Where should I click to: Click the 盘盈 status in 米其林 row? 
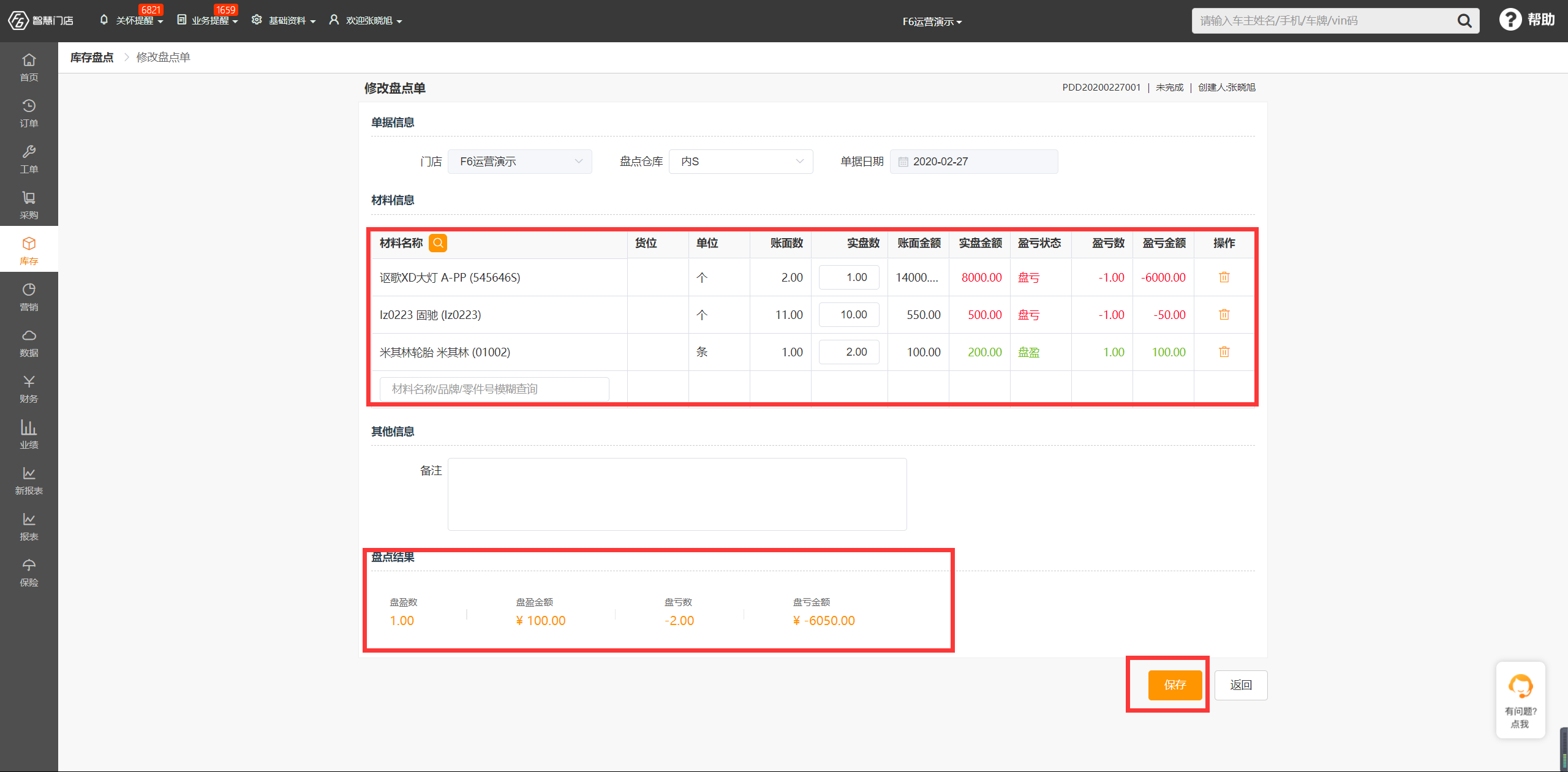pyautogui.click(x=1029, y=352)
